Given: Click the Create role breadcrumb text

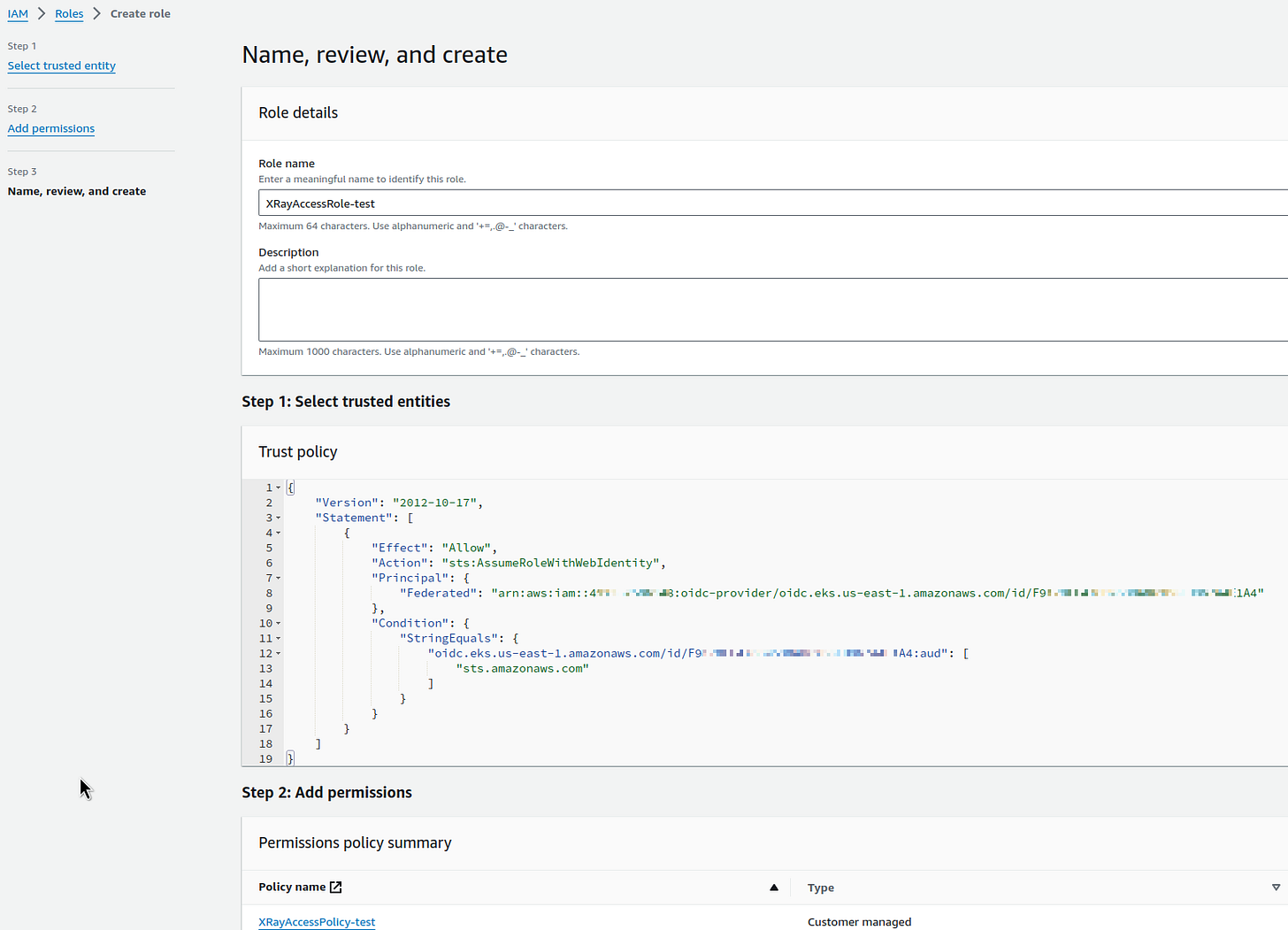Looking at the screenshot, I should [141, 14].
